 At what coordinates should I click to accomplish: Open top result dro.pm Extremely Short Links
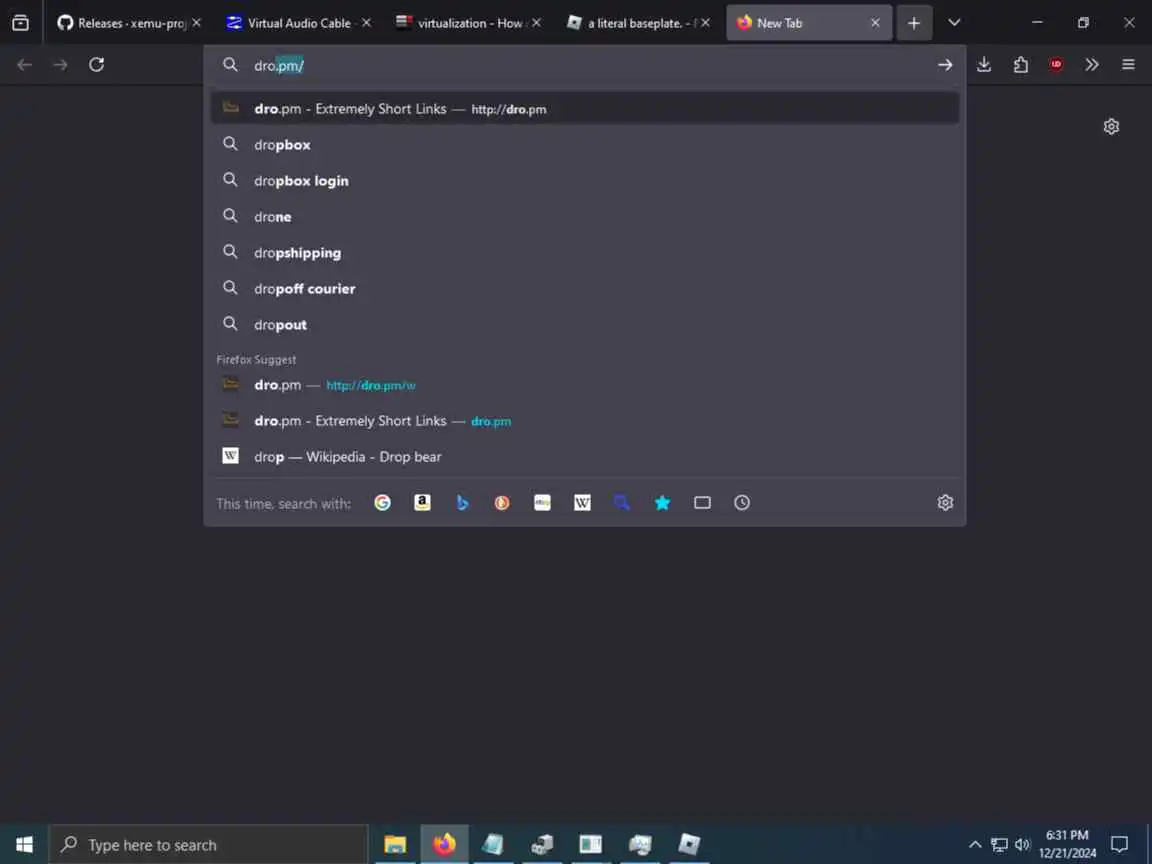(x=584, y=109)
